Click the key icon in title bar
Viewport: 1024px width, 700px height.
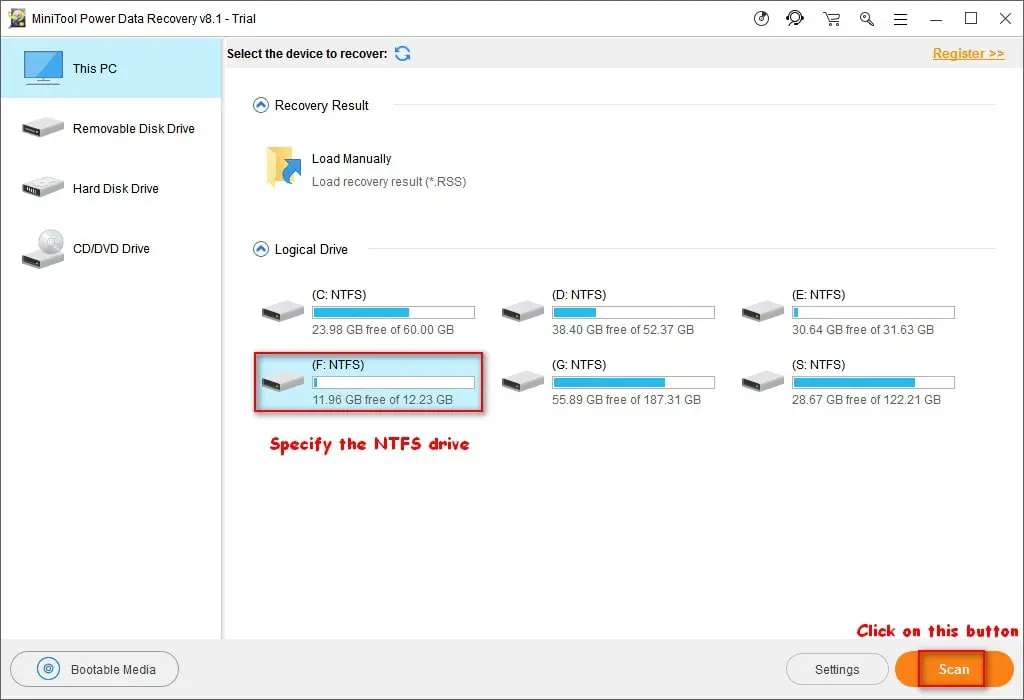point(867,19)
